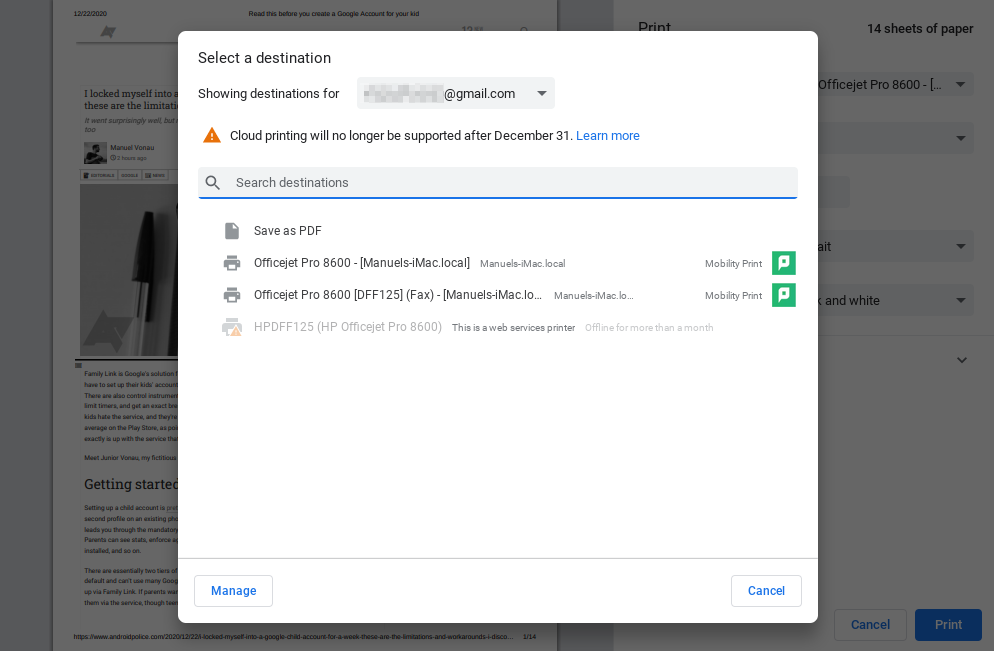Select the Officejet Pro 8600 Fax destination
This screenshot has width=994, height=651.
click(x=397, y=295)
